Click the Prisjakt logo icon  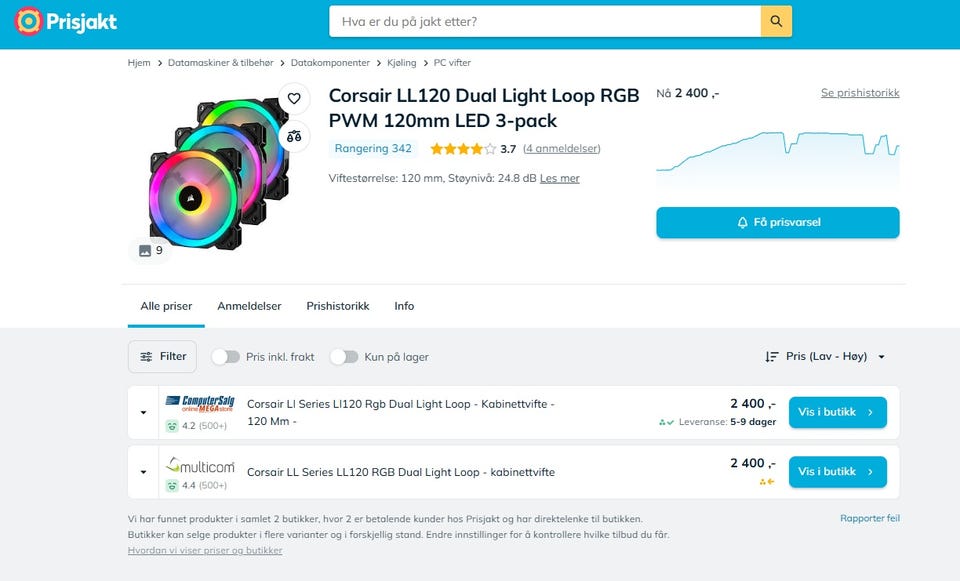click(x=28, y=21)
